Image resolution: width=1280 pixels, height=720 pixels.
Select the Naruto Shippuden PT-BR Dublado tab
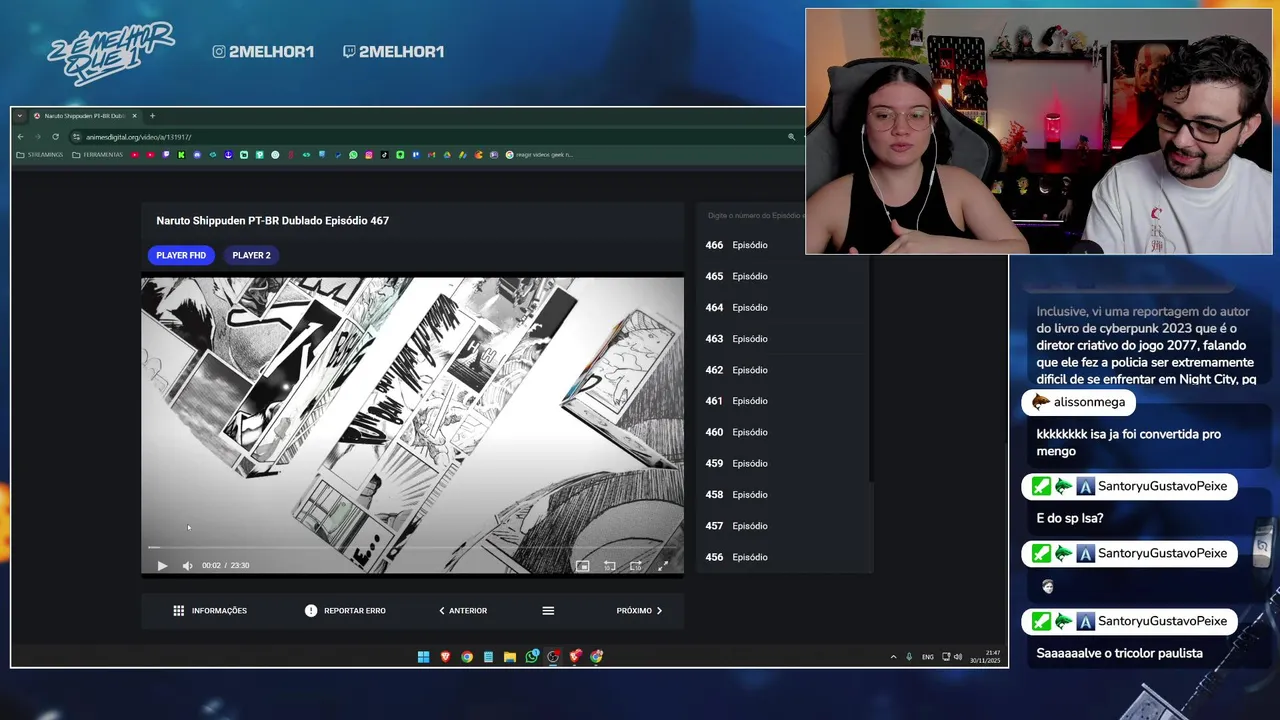[x=85, y=116]
